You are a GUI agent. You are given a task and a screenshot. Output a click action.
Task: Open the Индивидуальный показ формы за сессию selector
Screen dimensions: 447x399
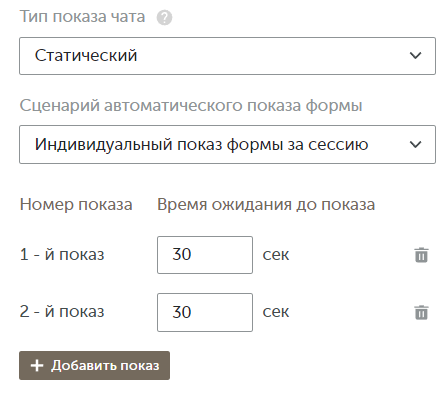227,144
